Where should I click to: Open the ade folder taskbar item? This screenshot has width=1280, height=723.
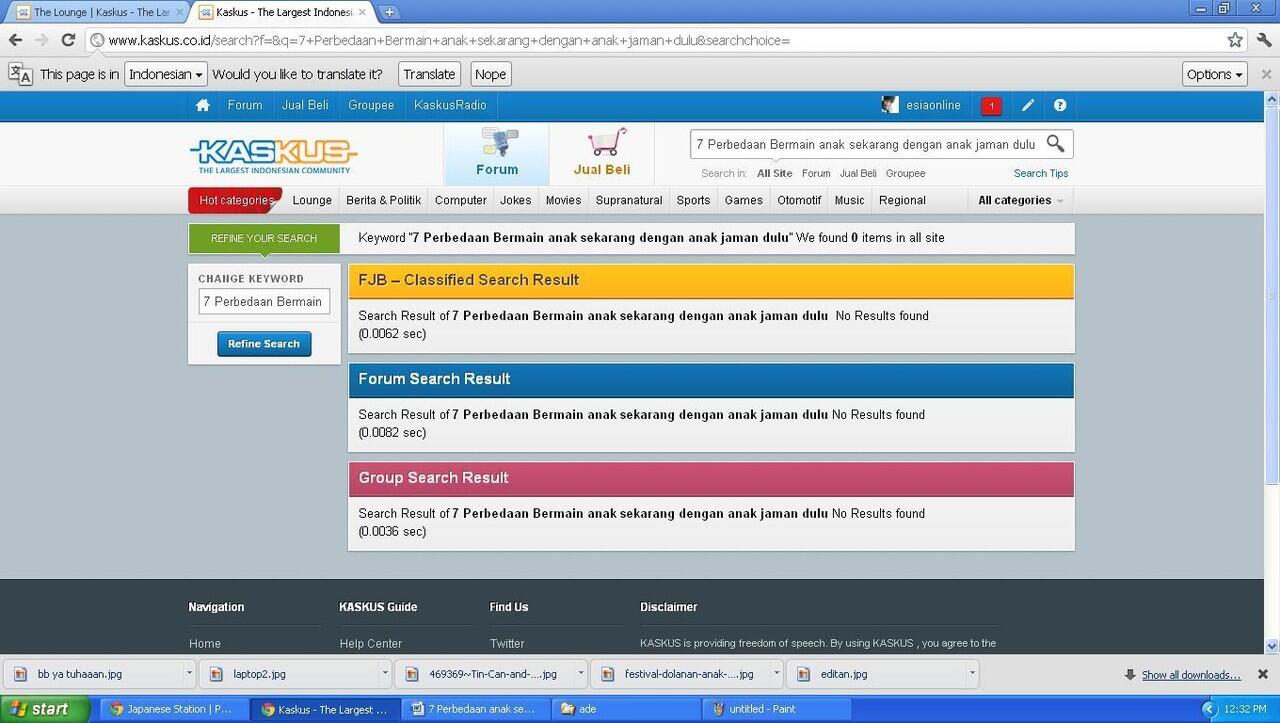coord(626,709)
